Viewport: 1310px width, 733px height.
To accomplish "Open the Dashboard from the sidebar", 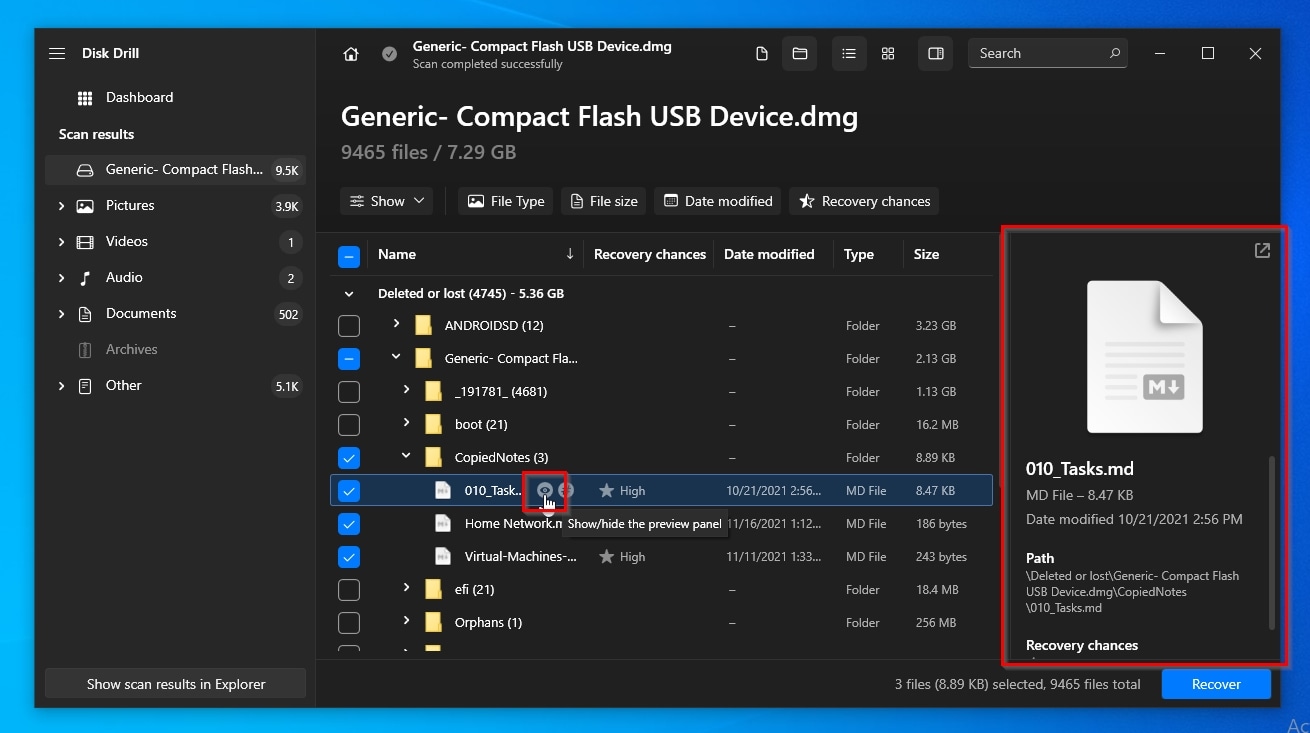I will pyautogui.click(x=139, y=97).
